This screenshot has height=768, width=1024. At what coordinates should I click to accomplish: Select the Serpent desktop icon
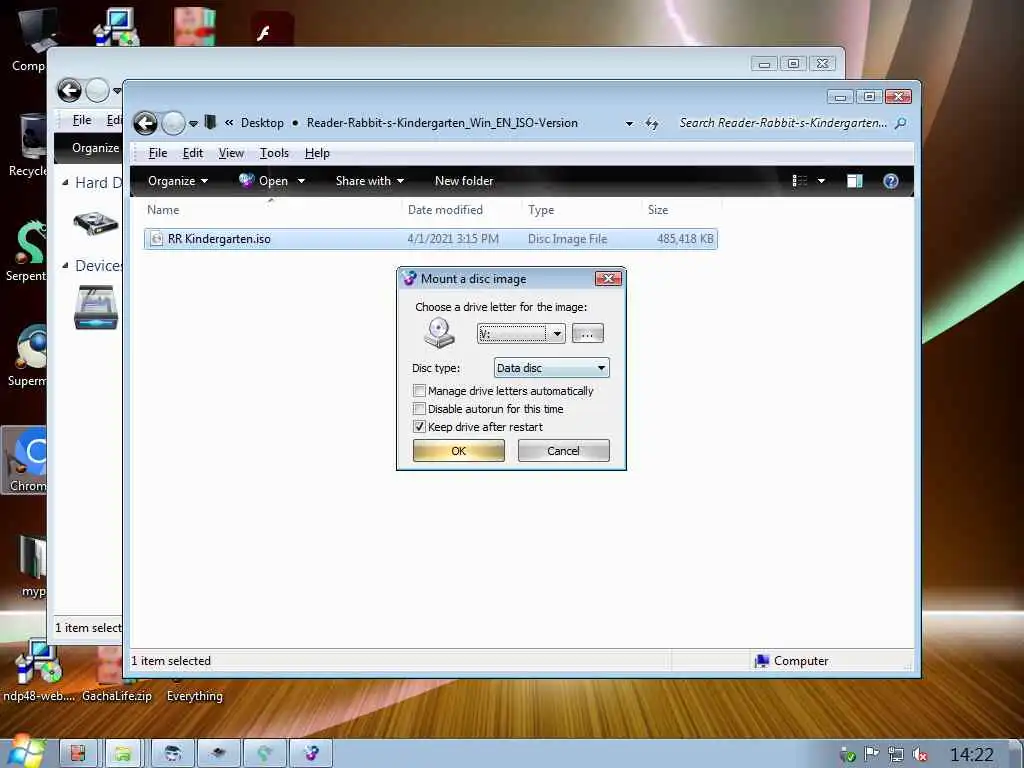coord(26,251)
